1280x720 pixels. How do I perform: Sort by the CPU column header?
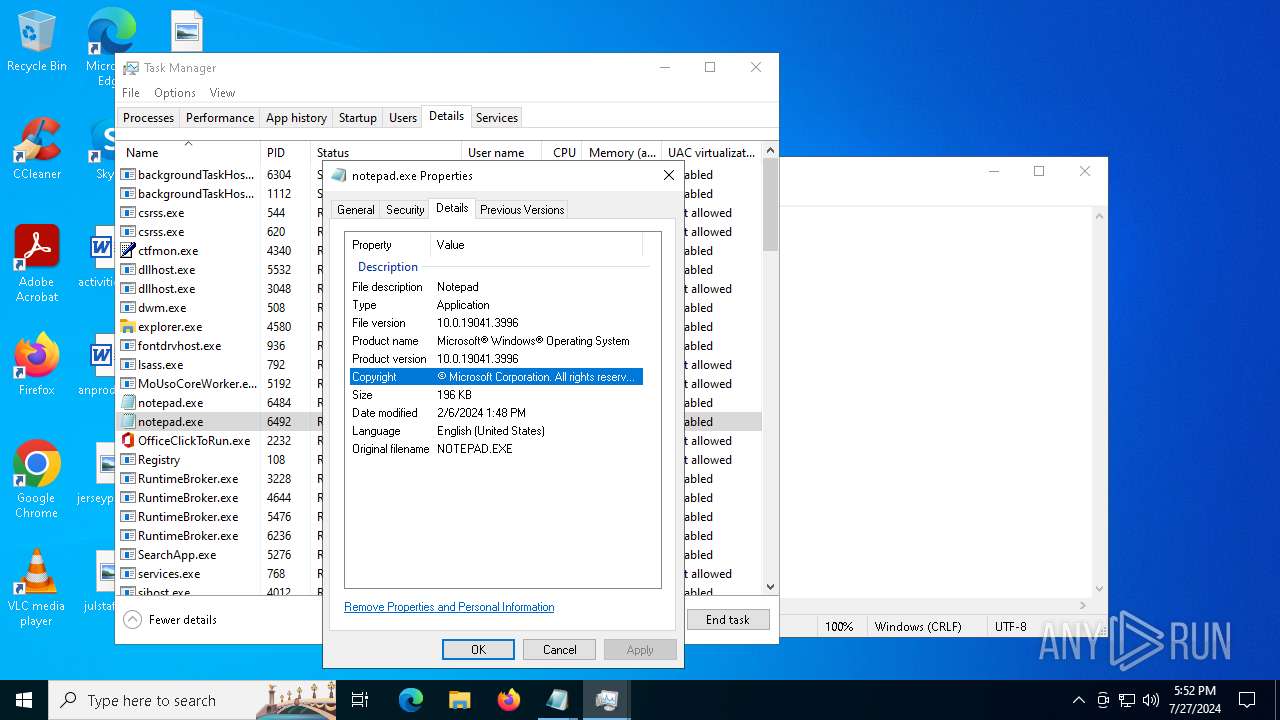[x=563, y=152]
